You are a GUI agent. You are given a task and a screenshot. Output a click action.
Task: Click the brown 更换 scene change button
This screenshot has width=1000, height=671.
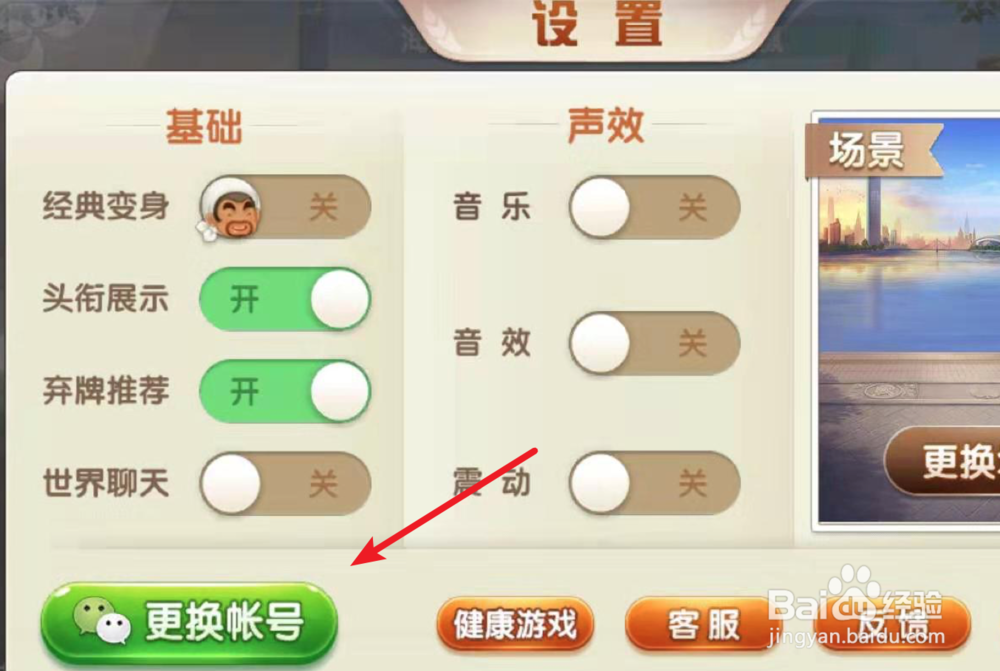944,462
